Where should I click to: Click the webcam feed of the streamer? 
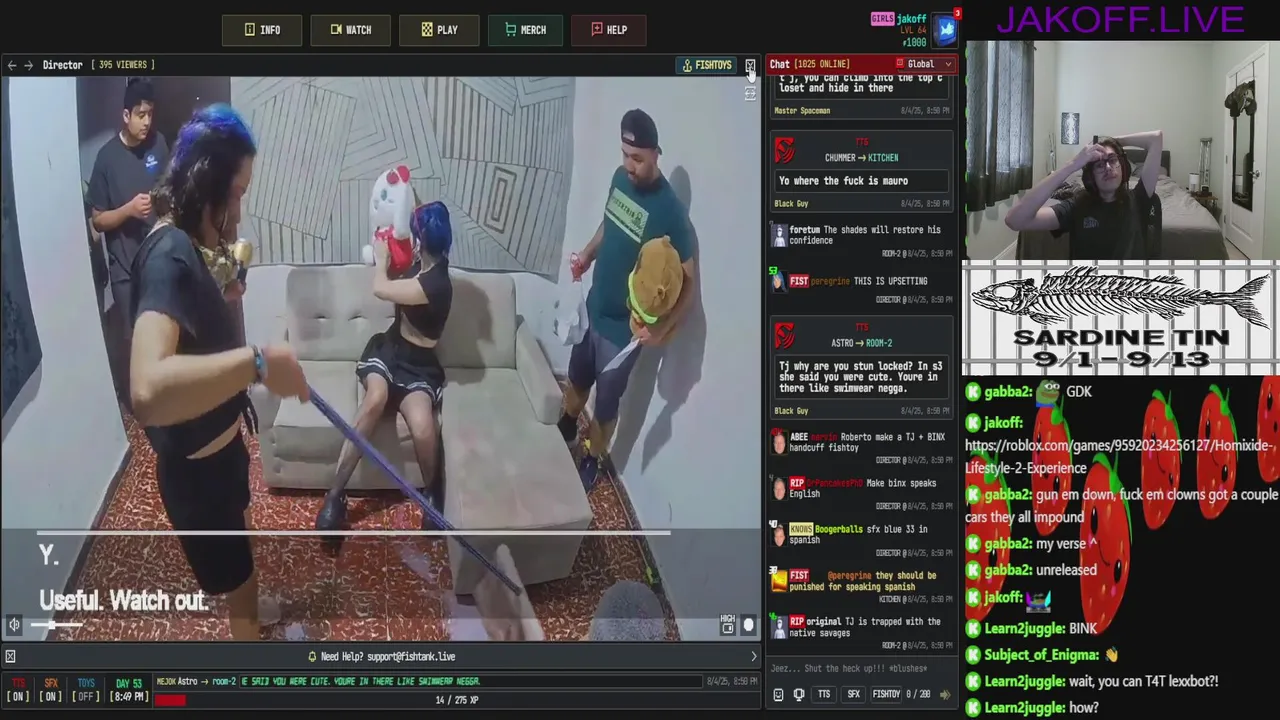click(1121, 150)
